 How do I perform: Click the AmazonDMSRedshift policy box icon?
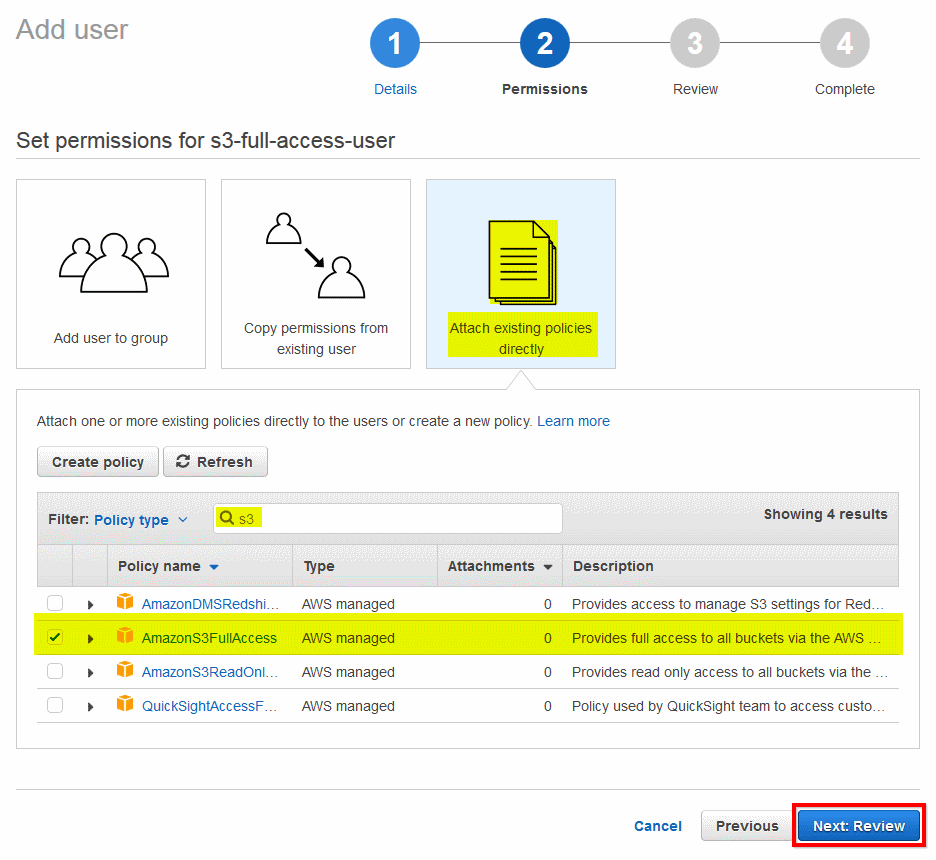[125, 602]
